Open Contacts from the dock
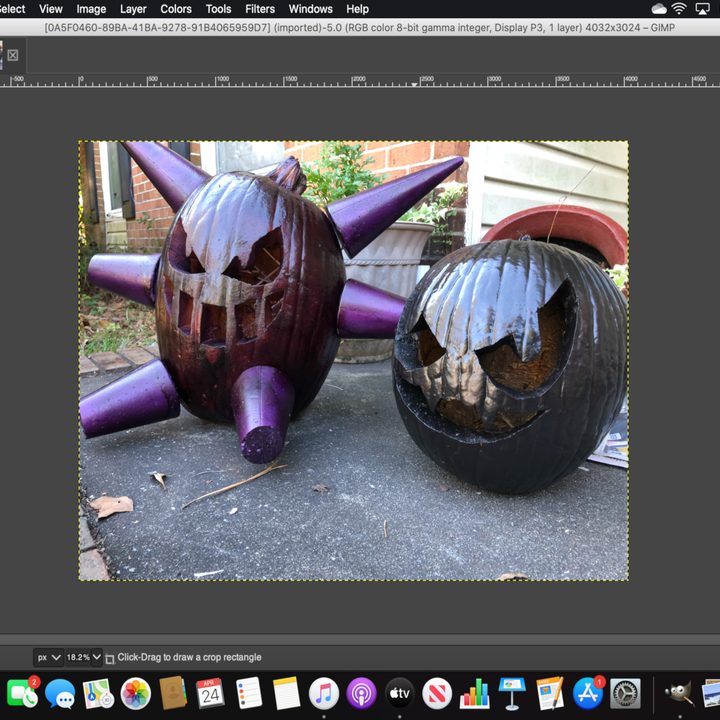This screenshot has width=720, height=720. (173, 693)
